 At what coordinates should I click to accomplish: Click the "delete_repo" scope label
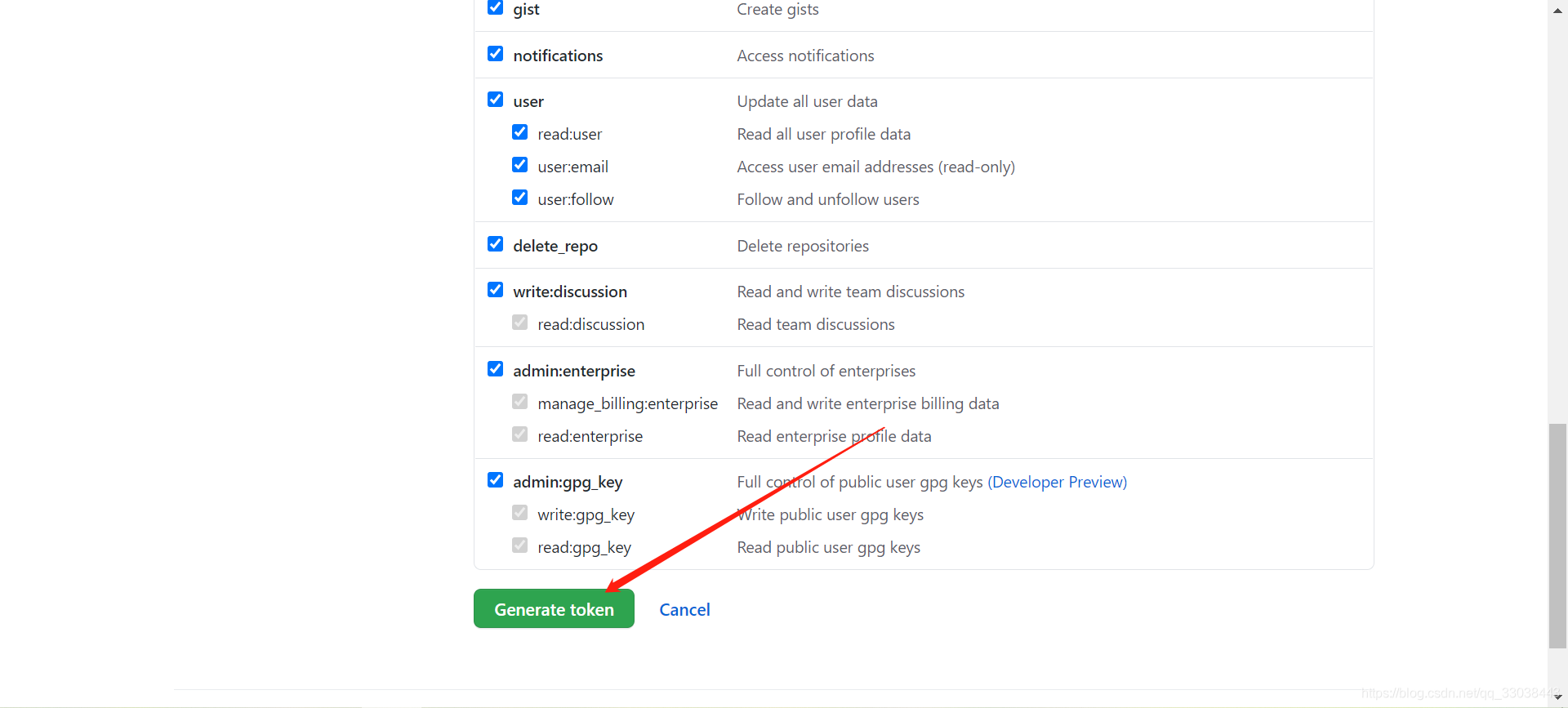(555, 246)
